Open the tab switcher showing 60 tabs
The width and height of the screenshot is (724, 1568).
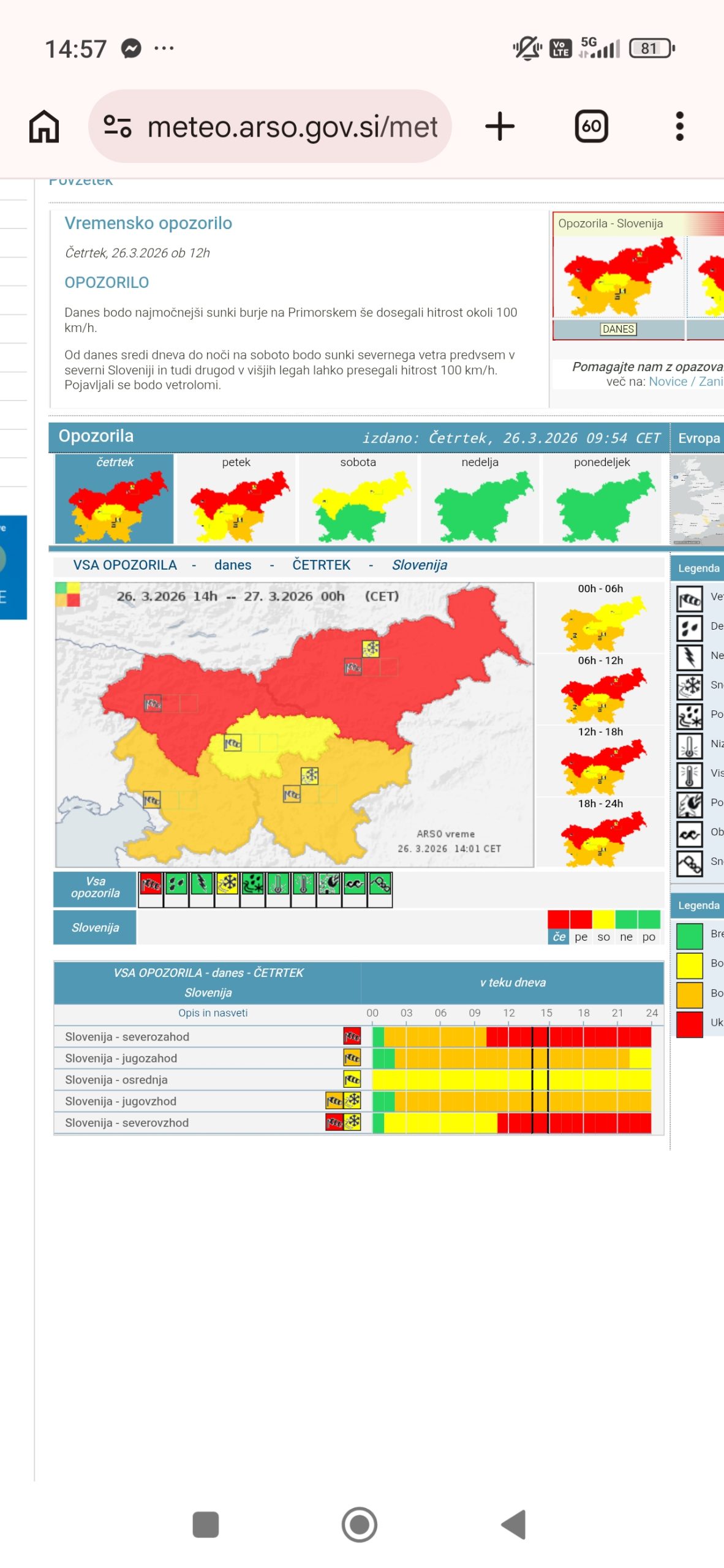pos(590,126)
